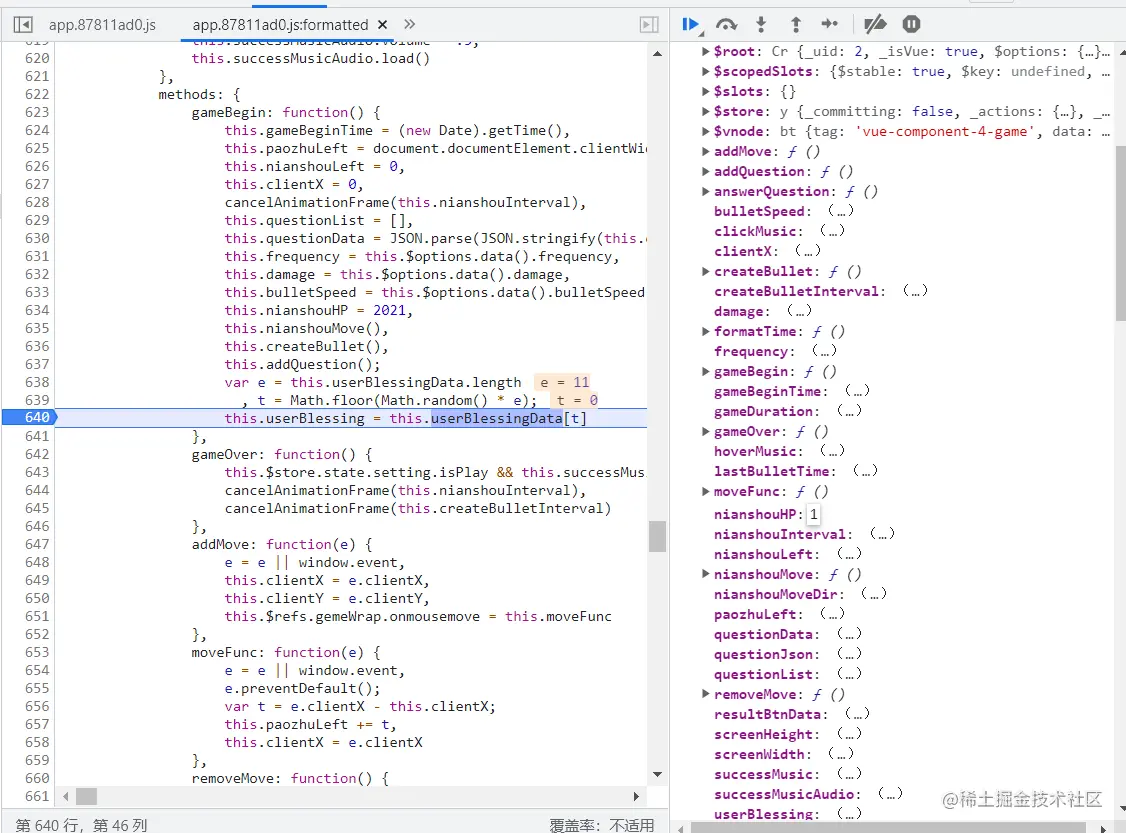Expand nianshouMove function in scope
Screen dimensions: 1126x833
706,574
